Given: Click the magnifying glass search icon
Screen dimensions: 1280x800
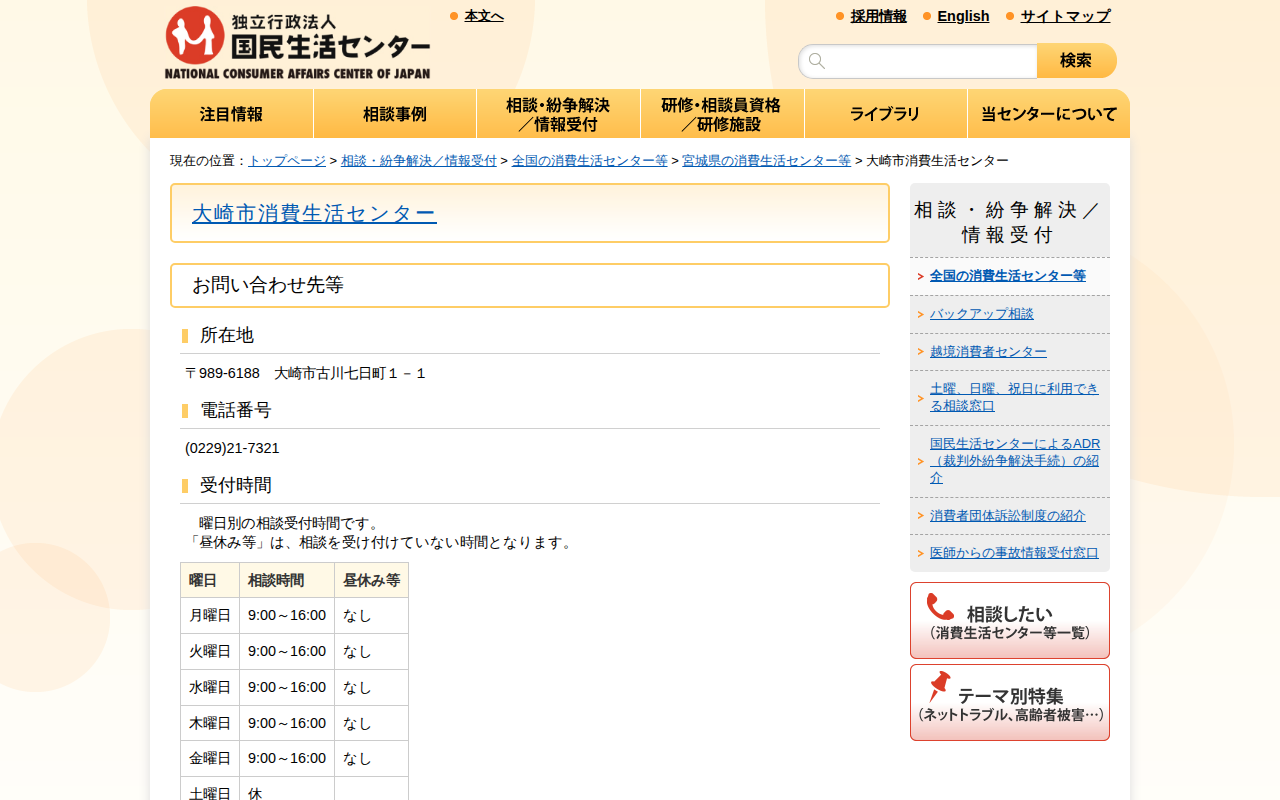Looking at the screenshot, I should point(818,61).
